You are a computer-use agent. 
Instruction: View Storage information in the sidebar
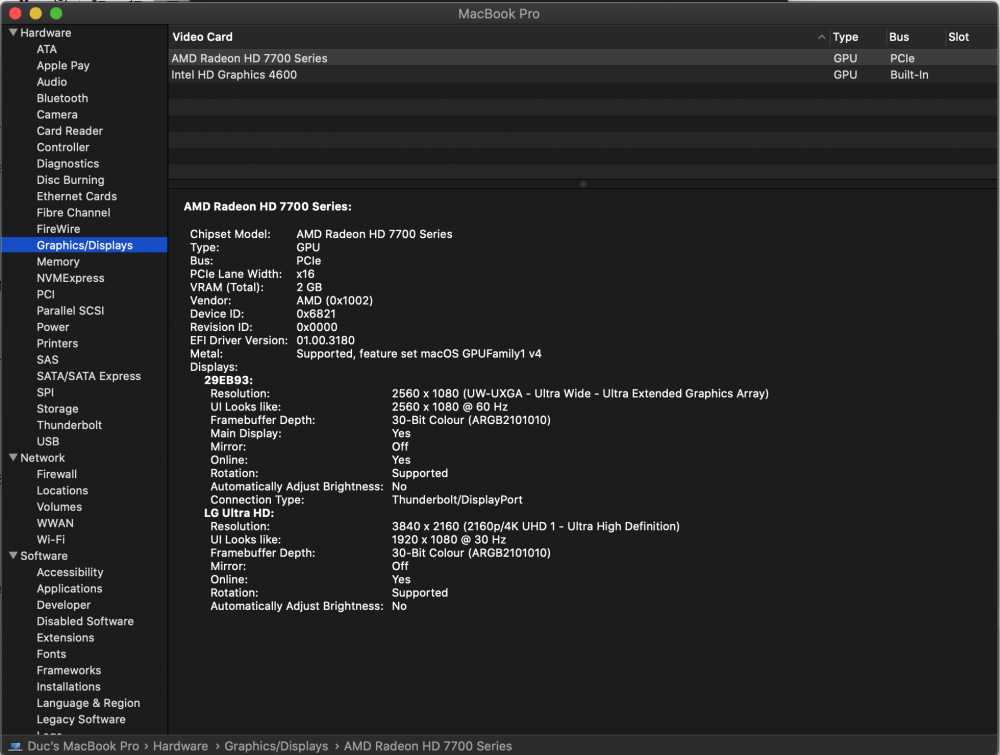(57, 408)
